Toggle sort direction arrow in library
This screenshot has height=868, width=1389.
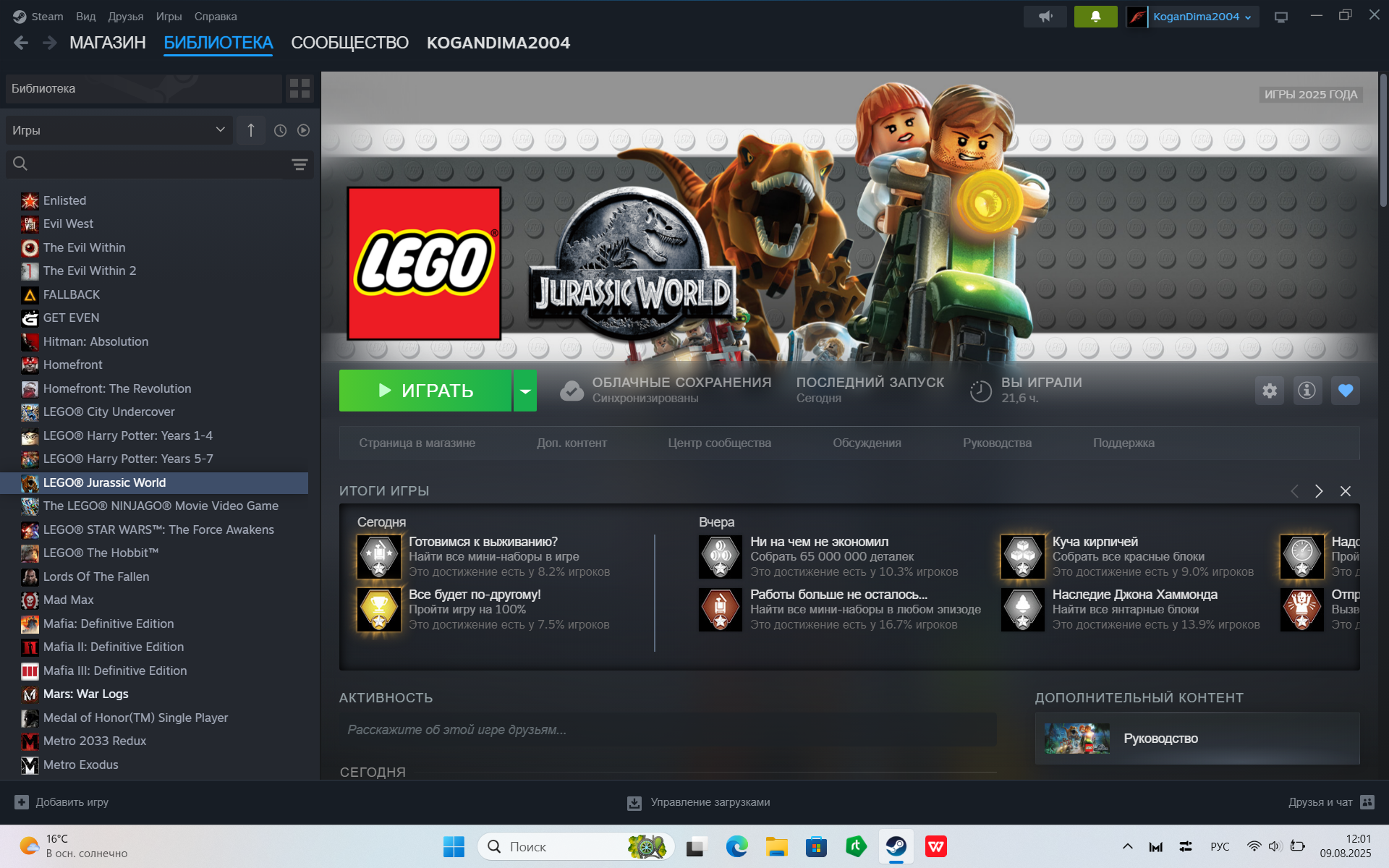point(251,130)
